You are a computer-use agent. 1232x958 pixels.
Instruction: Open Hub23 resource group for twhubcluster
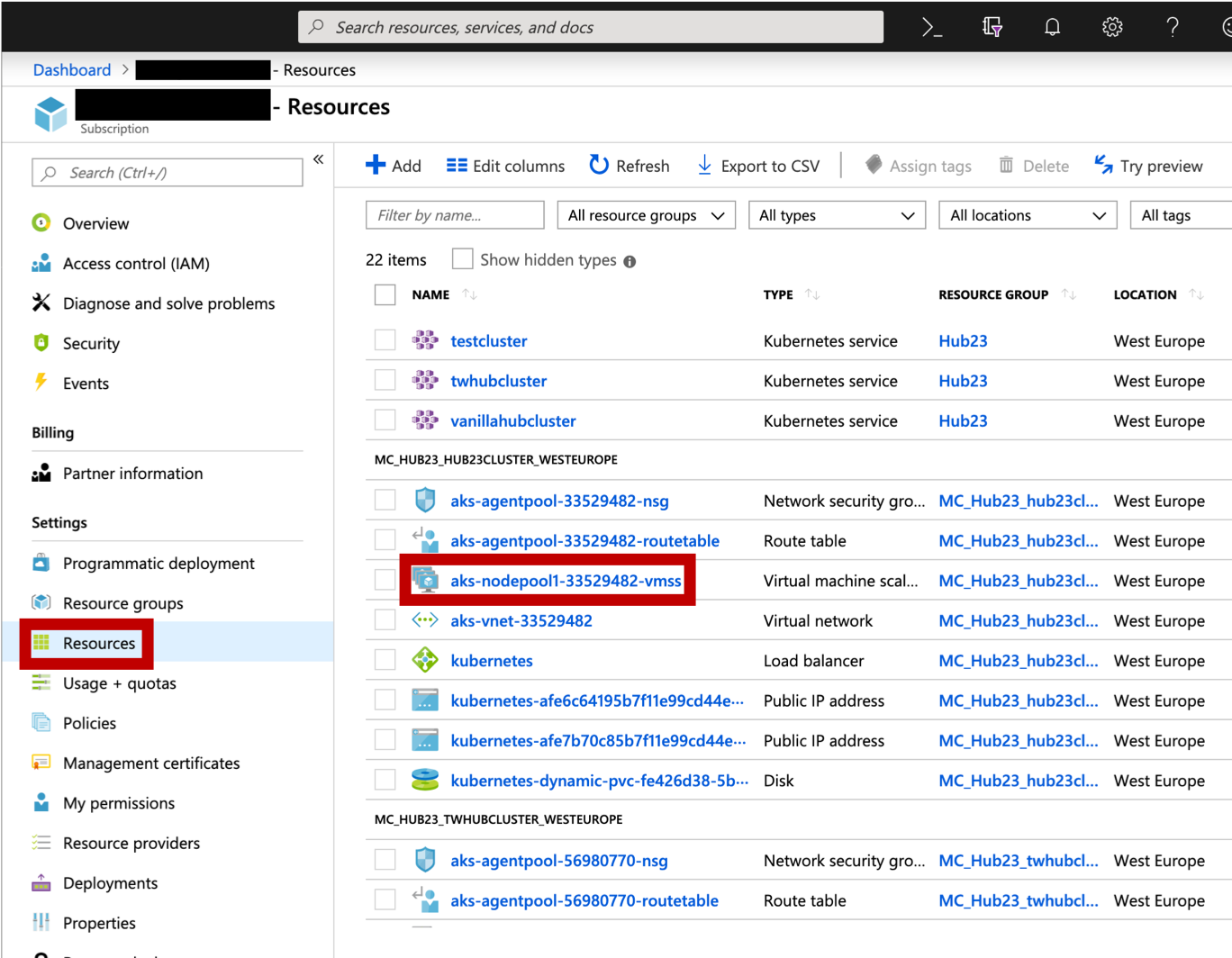click(963, 380)
